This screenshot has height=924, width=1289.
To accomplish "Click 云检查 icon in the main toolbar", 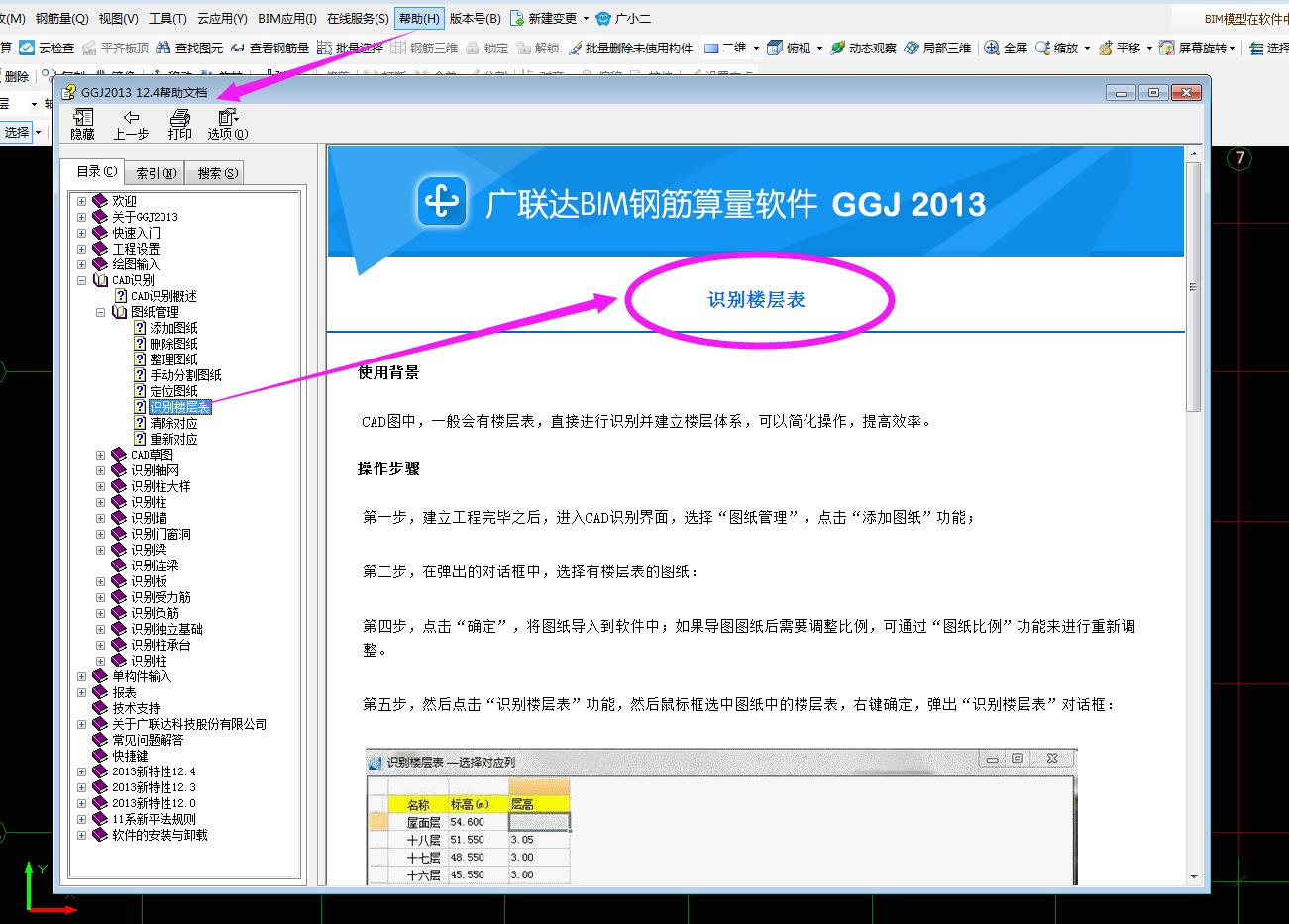I will (x=26, y=48).
